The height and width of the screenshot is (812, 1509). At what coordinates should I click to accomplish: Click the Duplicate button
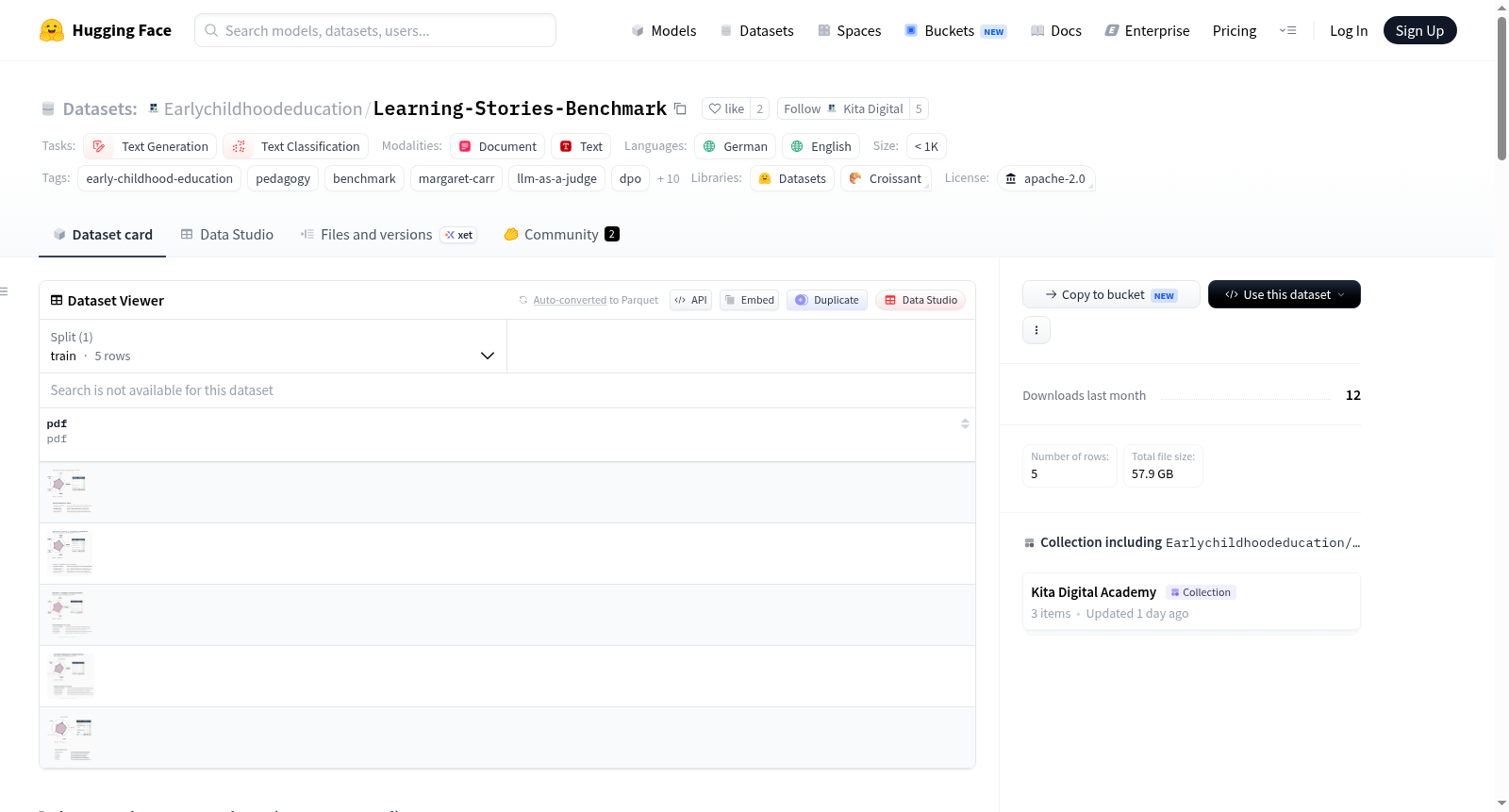coord(827,300)
